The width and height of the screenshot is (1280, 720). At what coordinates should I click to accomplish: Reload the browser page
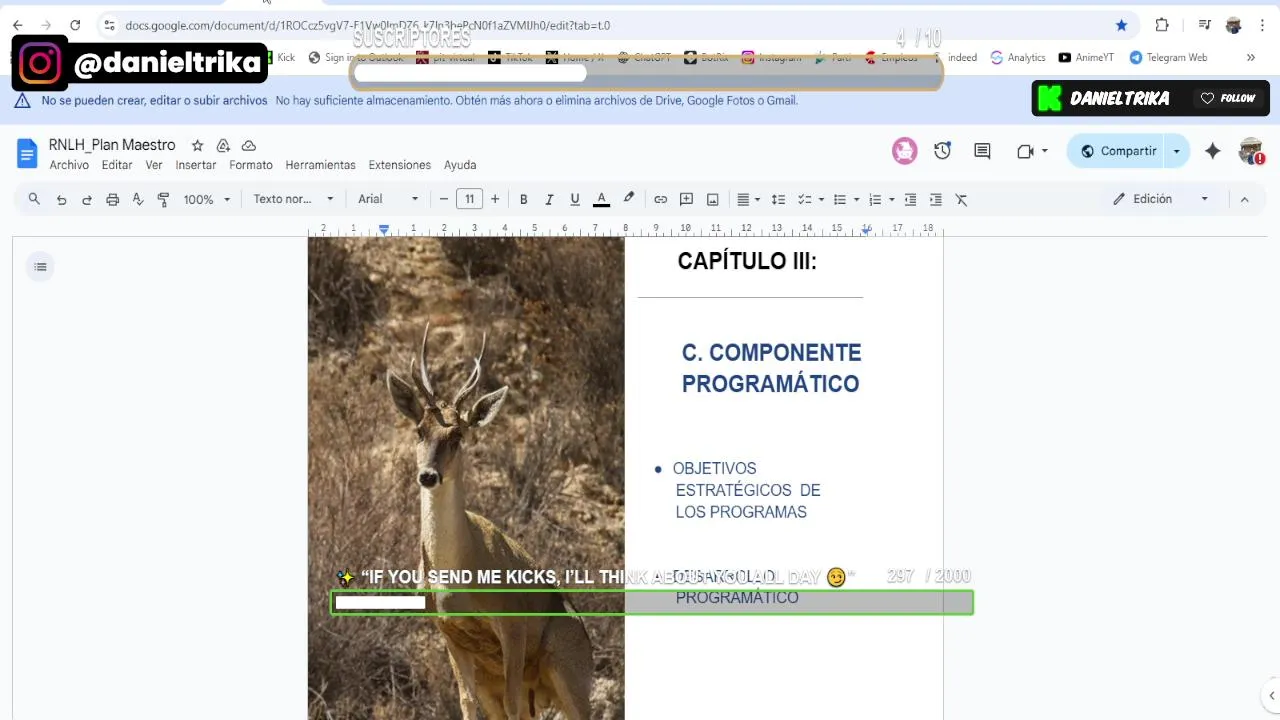coord(75,25)
